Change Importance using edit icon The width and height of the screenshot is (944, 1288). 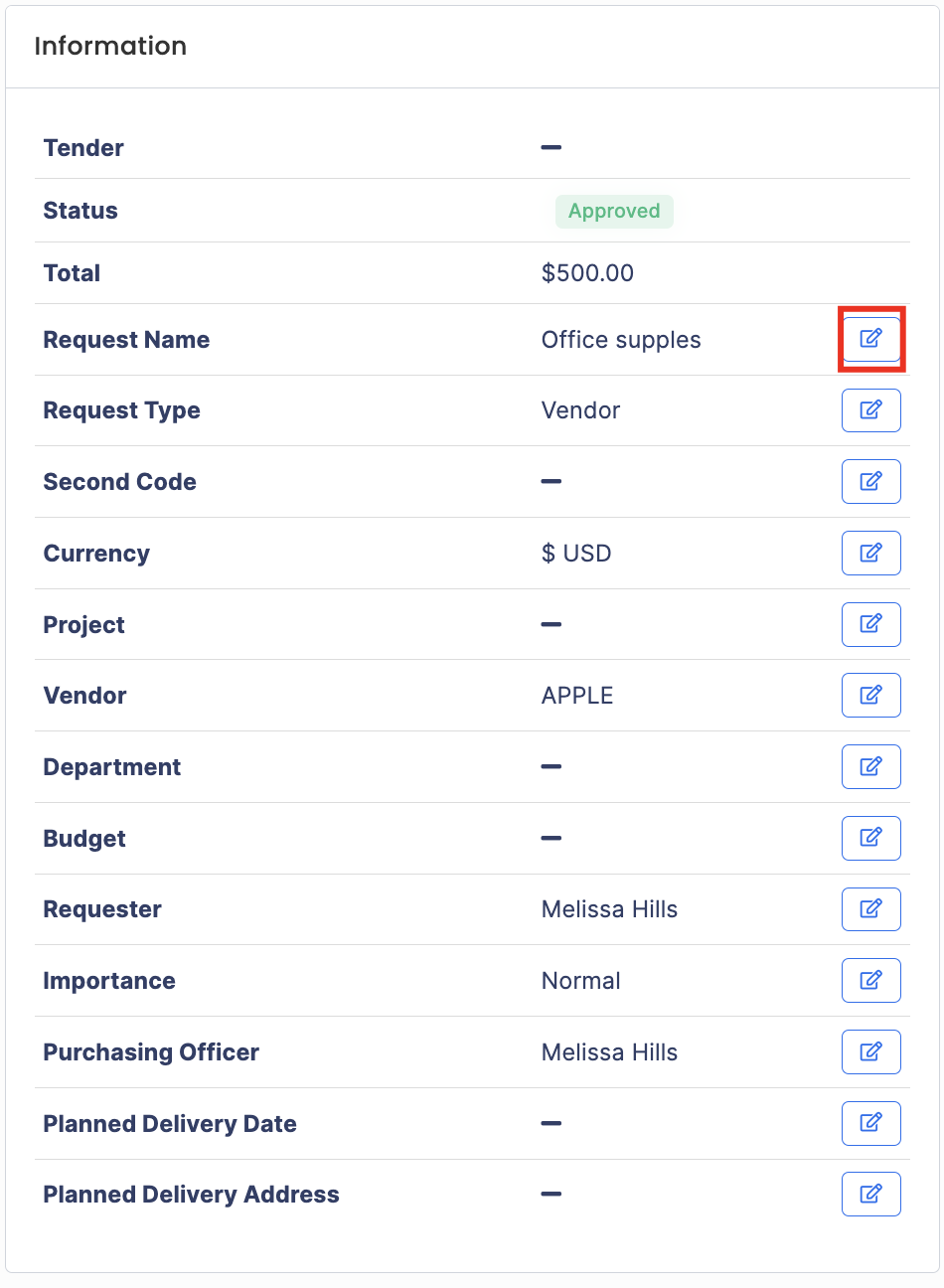click(871, 981)
